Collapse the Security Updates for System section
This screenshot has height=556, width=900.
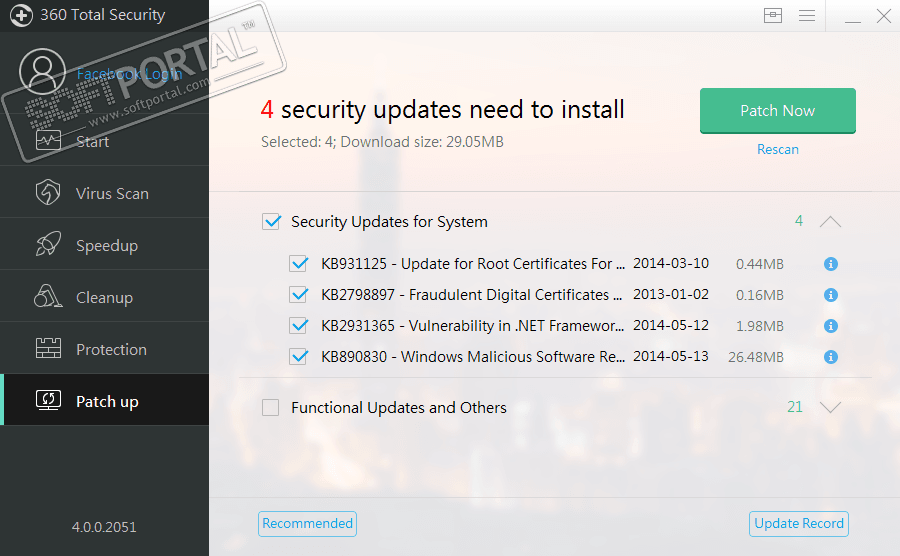coord(830,221)
